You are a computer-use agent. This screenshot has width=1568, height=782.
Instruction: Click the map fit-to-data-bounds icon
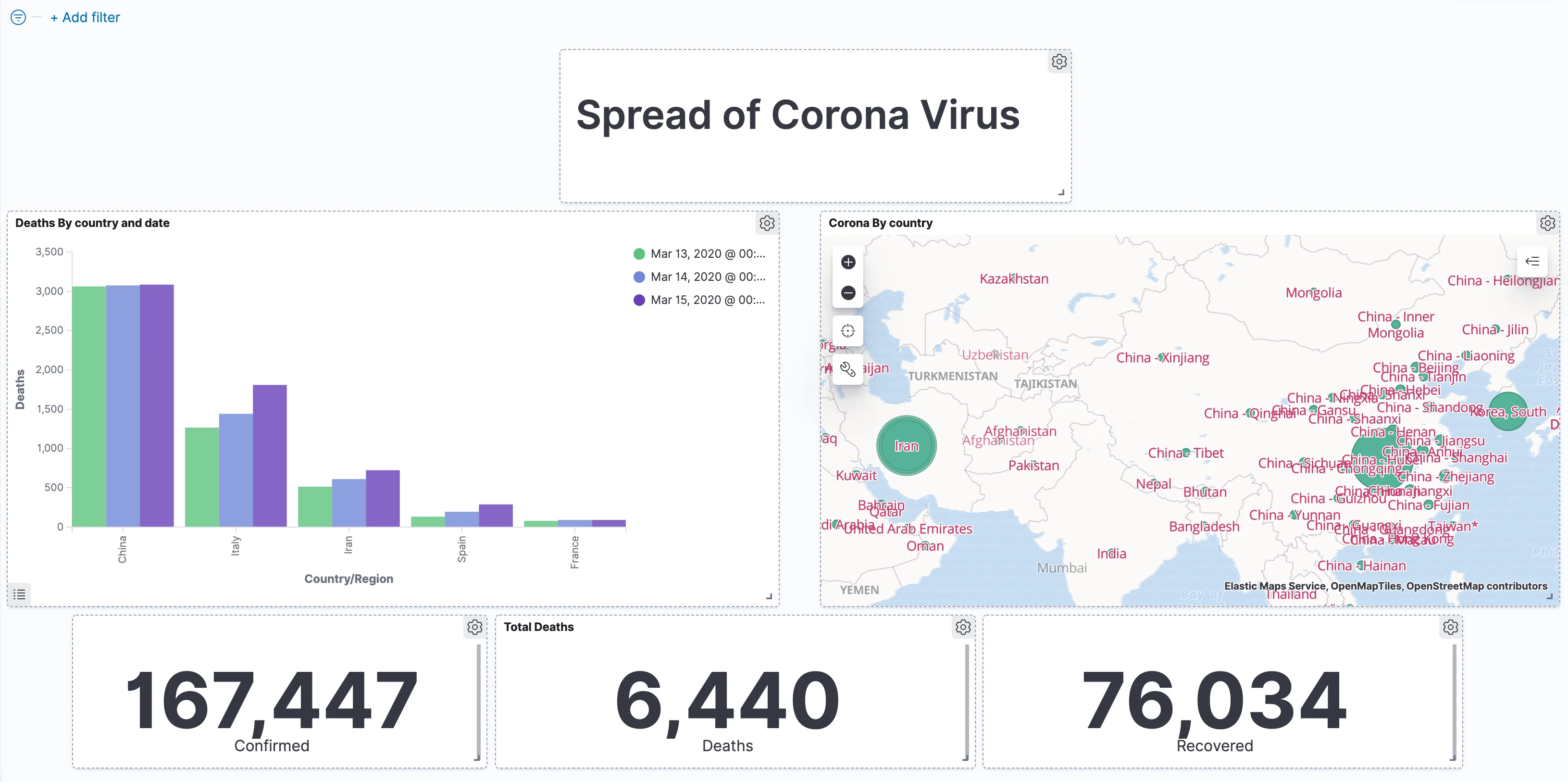click(x=848, y=331)
